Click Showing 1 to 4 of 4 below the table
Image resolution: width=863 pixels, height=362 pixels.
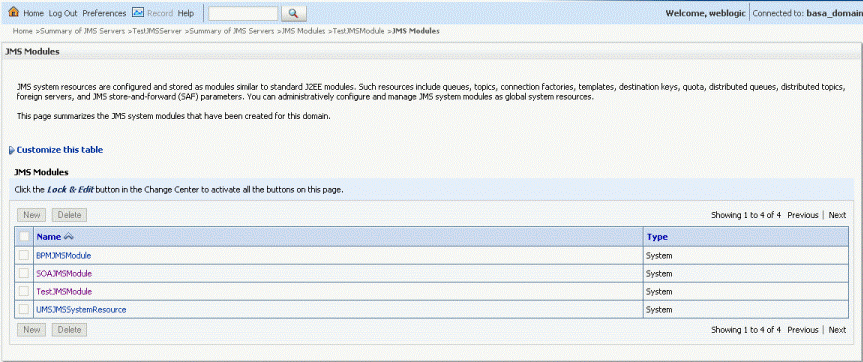pos(746,330)
